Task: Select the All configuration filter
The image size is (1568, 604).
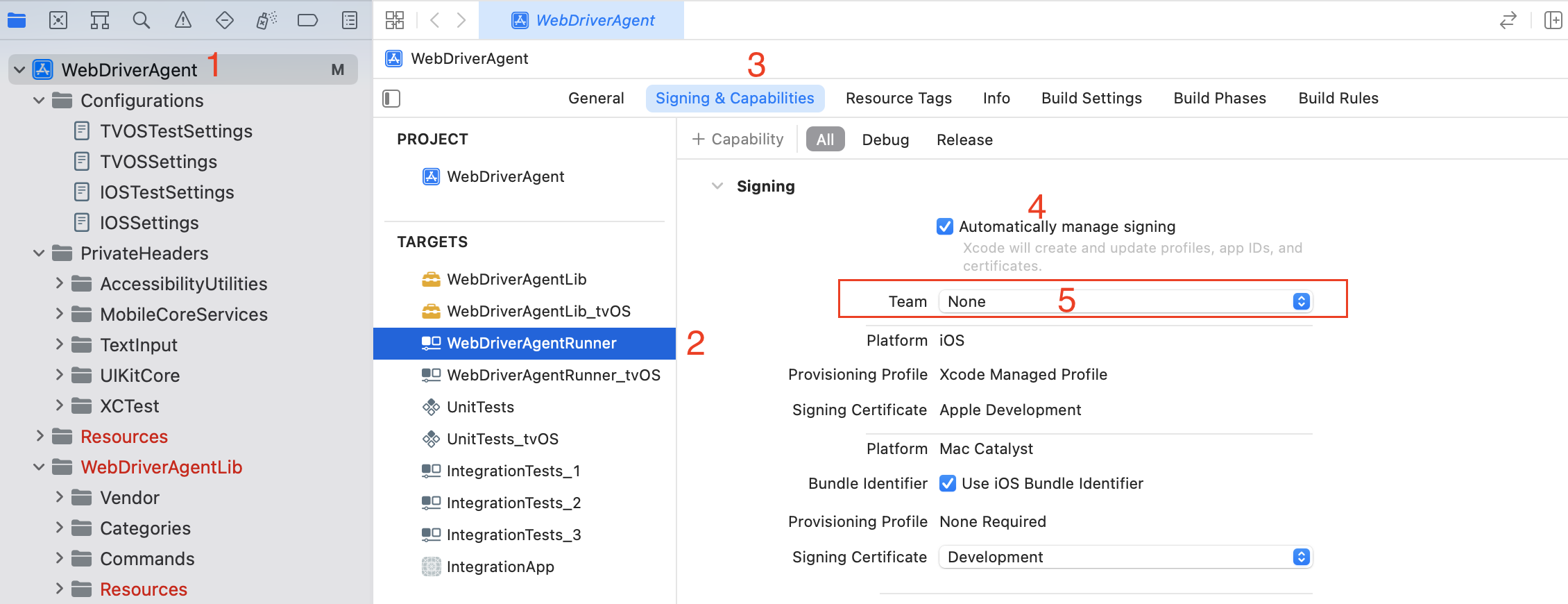Action: (x=825, y=140)
